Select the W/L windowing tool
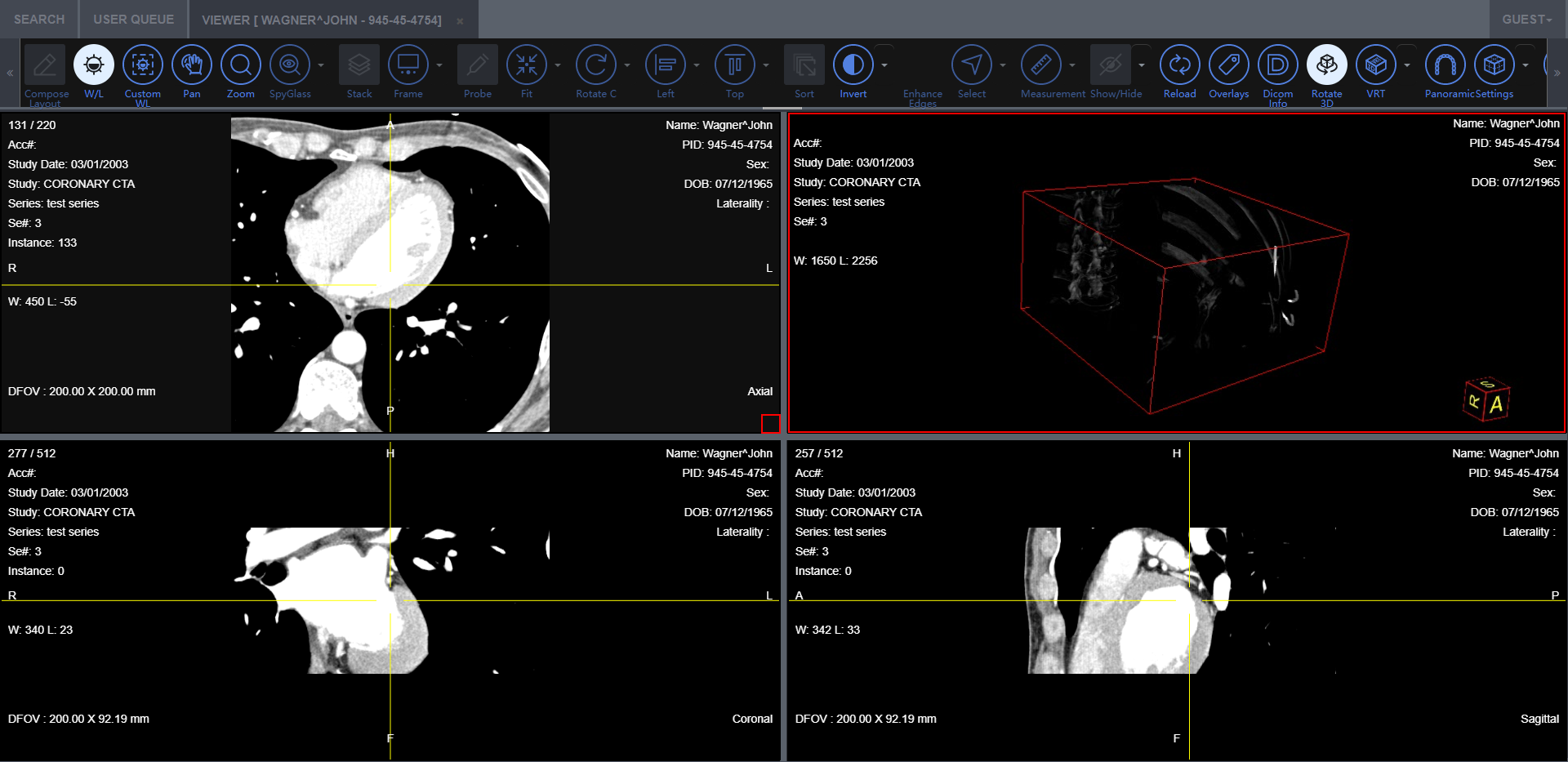1568x762 pixels. (93, 65)
